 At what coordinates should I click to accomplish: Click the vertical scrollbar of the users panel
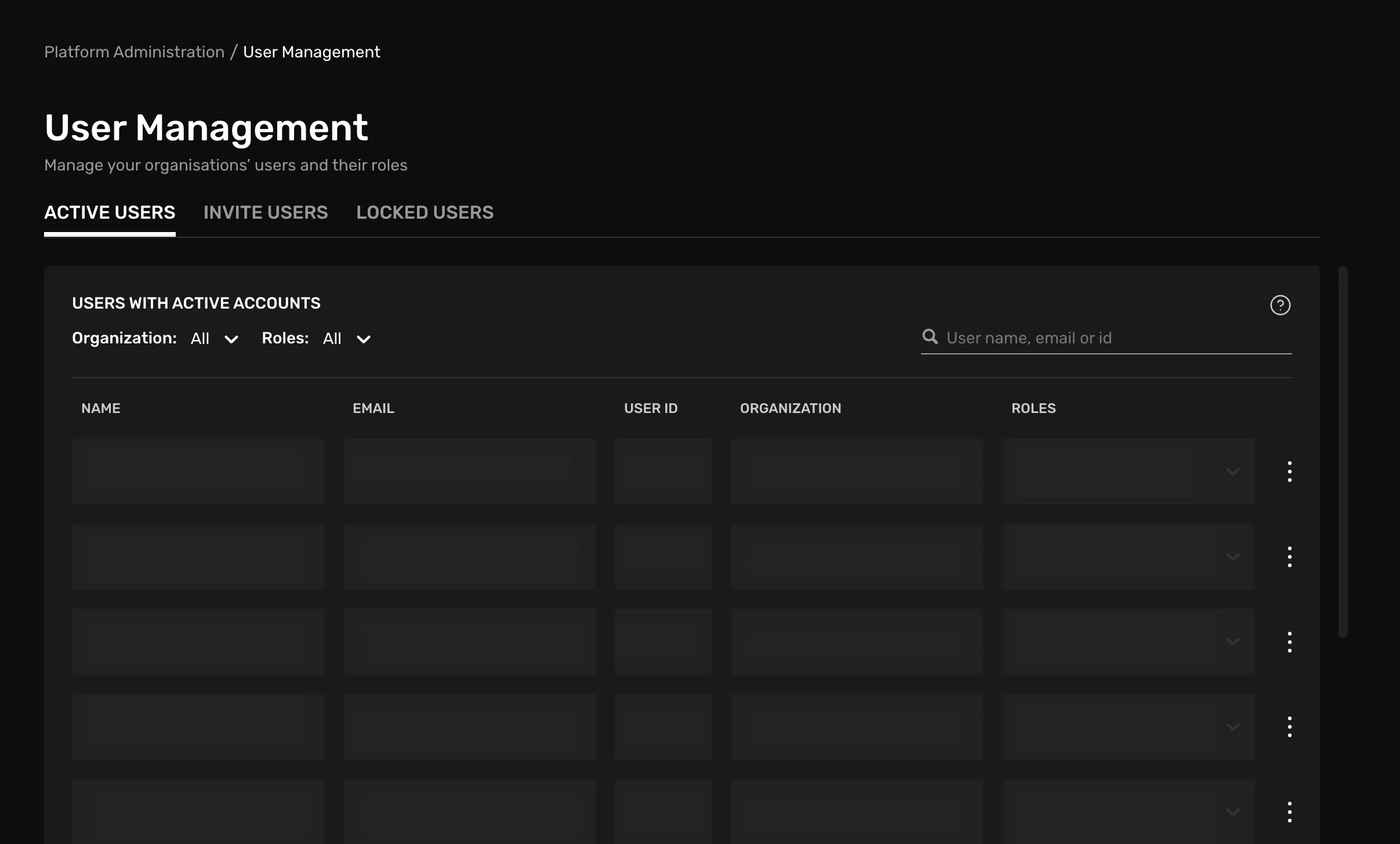1343,452
